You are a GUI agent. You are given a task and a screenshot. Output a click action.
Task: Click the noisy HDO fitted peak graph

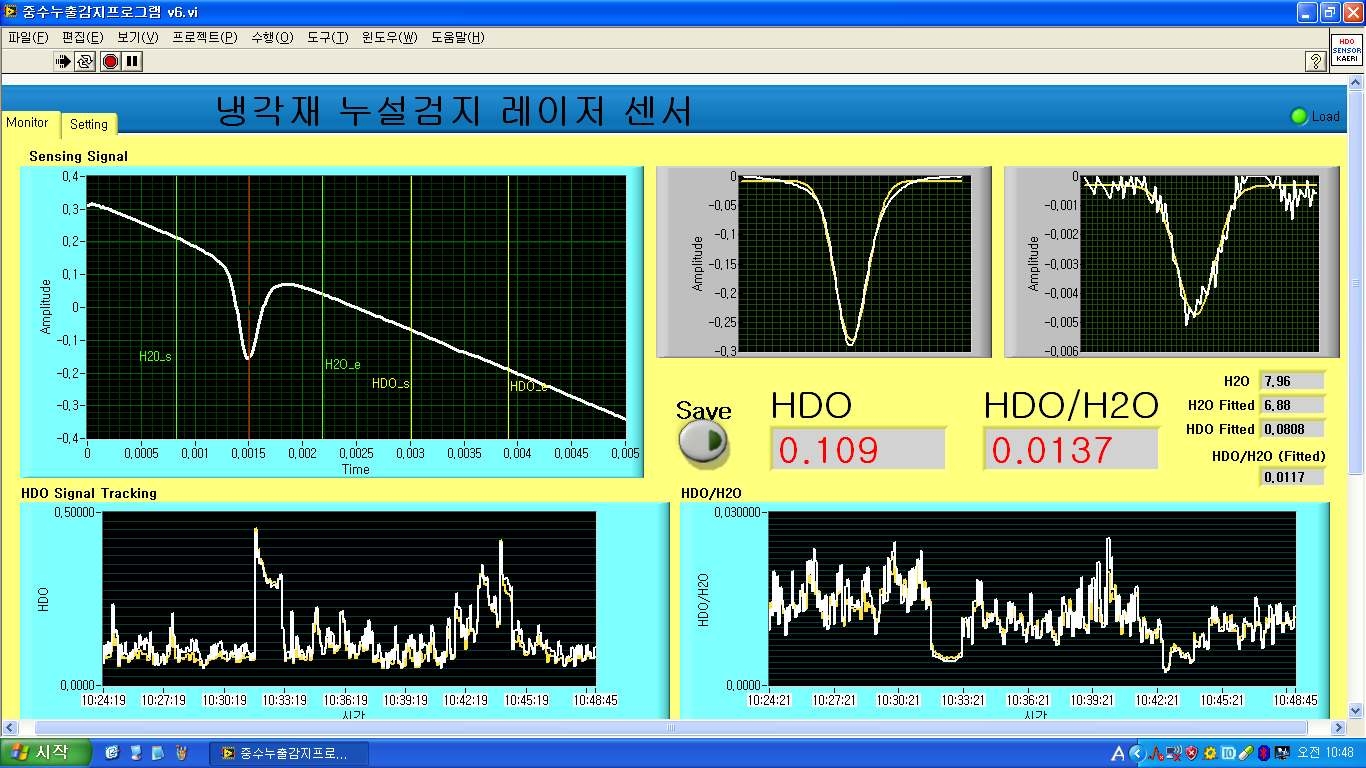1202,263
